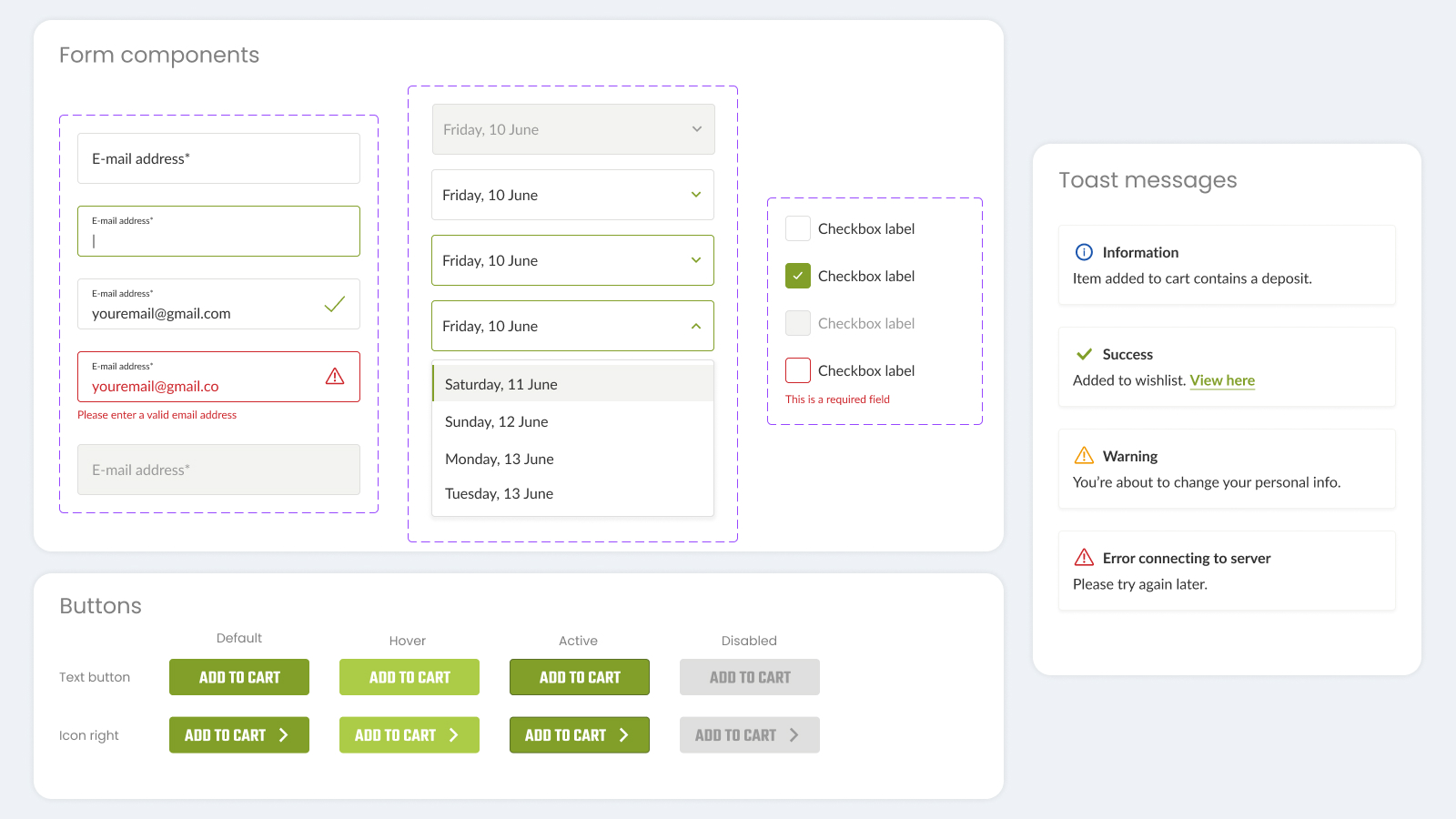This screenshot has width=1456, height=819.
Task: Click the right-arrow icon on the default Add to Cart button
Action: pos(284,734)
